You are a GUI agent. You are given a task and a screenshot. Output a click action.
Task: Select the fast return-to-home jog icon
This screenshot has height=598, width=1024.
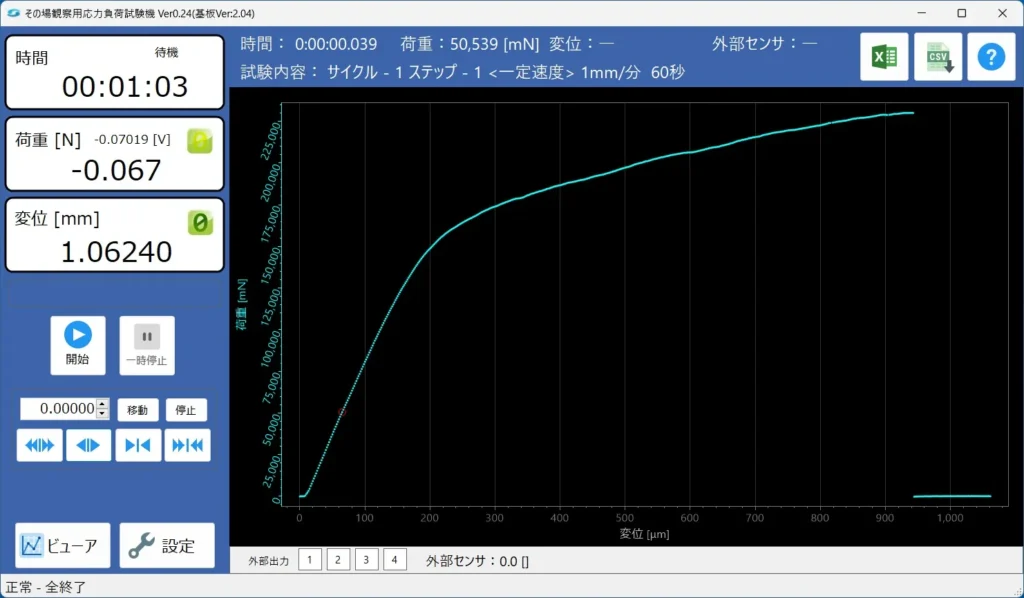(x=186, y=445)
